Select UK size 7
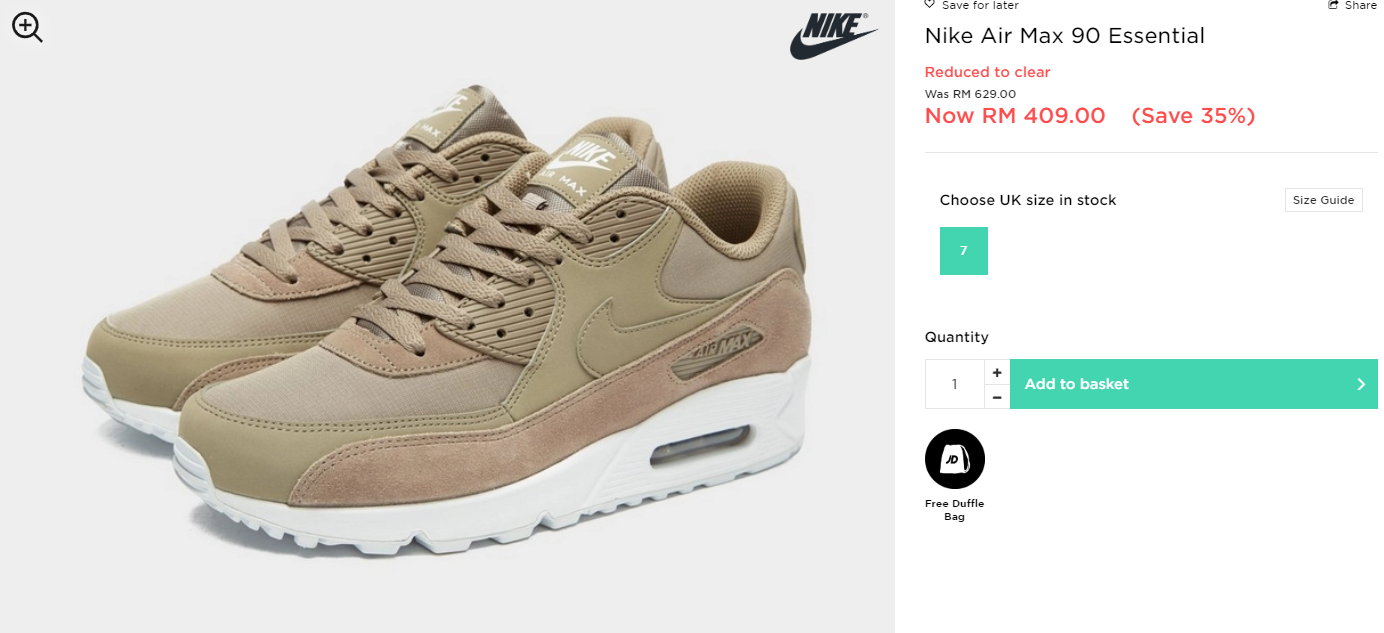The width and height of the screenshot is (1384, 633). [964, 251]
